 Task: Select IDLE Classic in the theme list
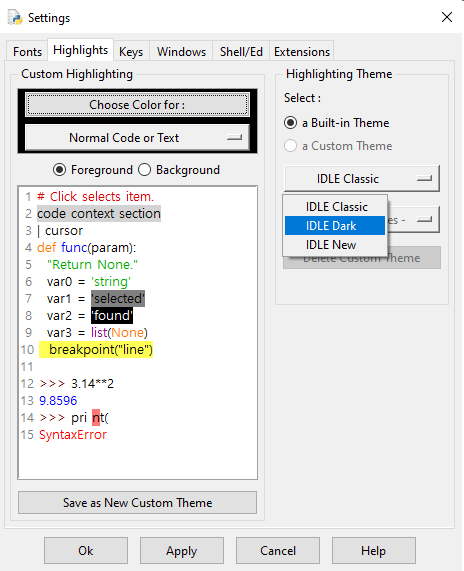pyautogui.click(x=335, y=207)
